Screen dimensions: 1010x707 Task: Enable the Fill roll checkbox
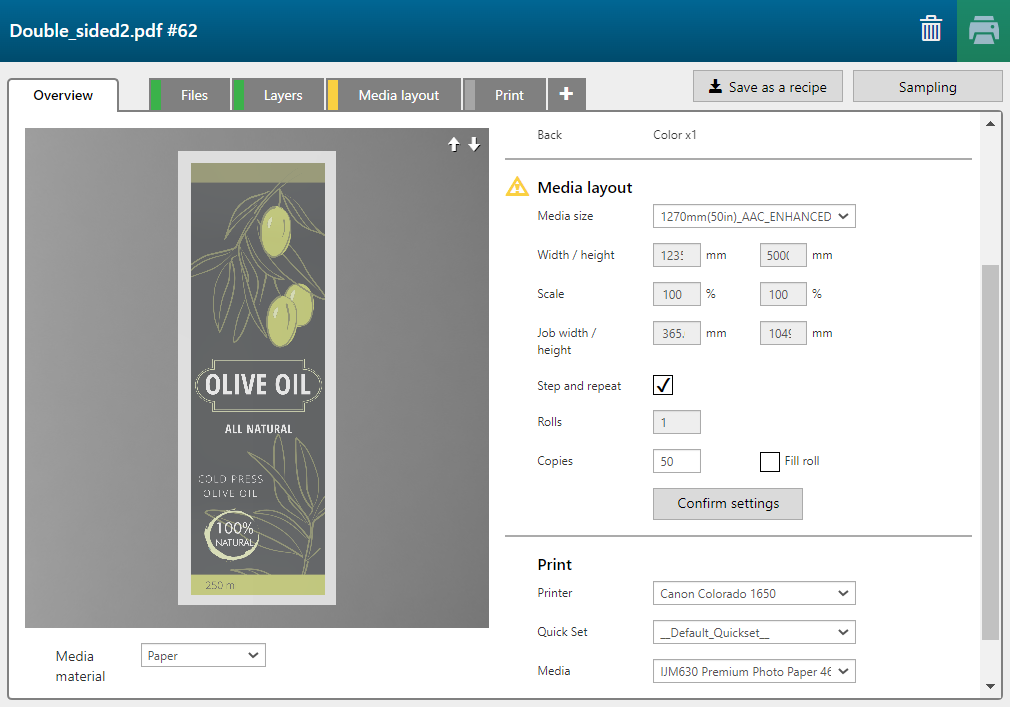[769, 461]
